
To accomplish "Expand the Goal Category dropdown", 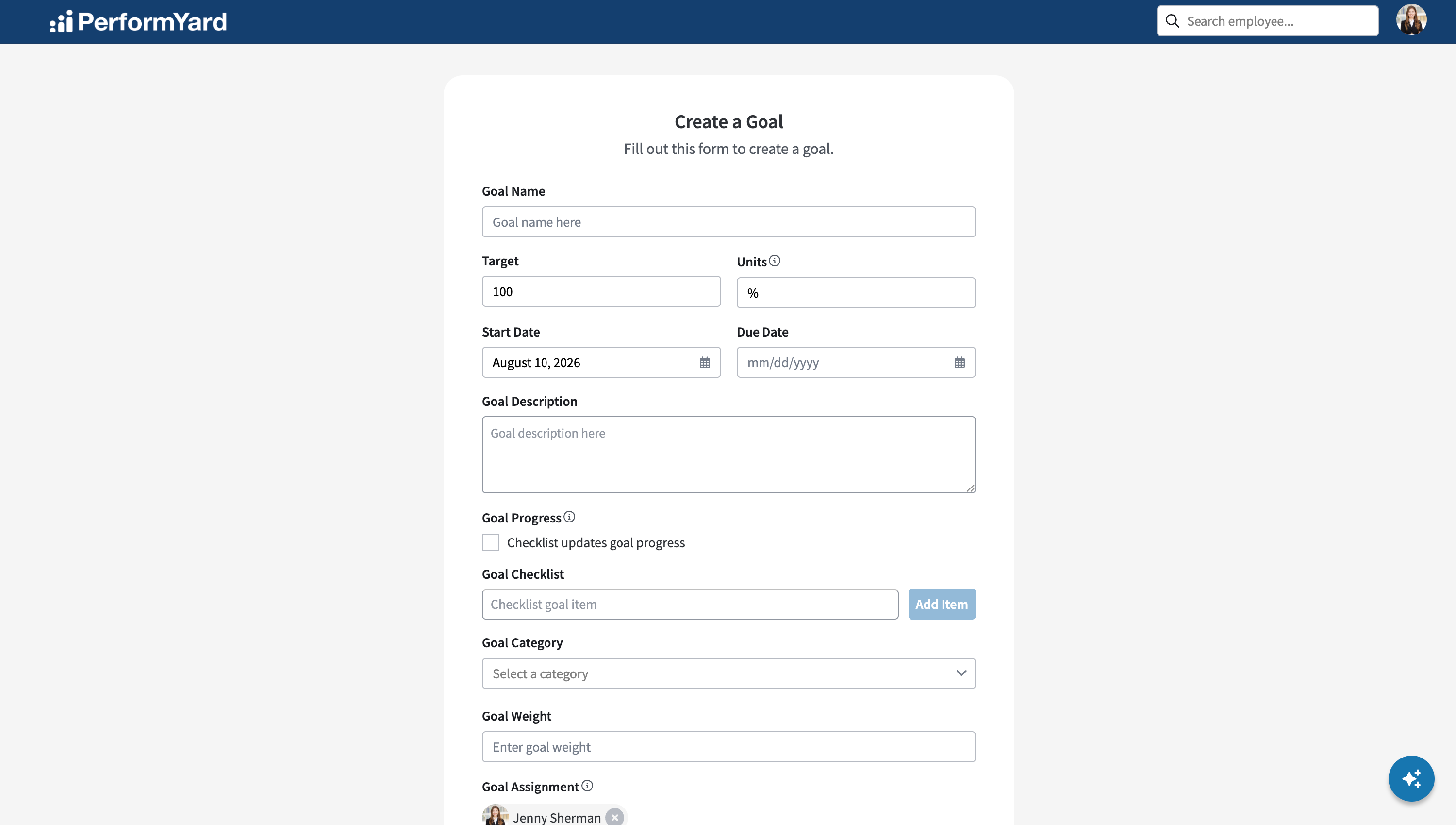I will pyautogui.click(x=728, y=673).
